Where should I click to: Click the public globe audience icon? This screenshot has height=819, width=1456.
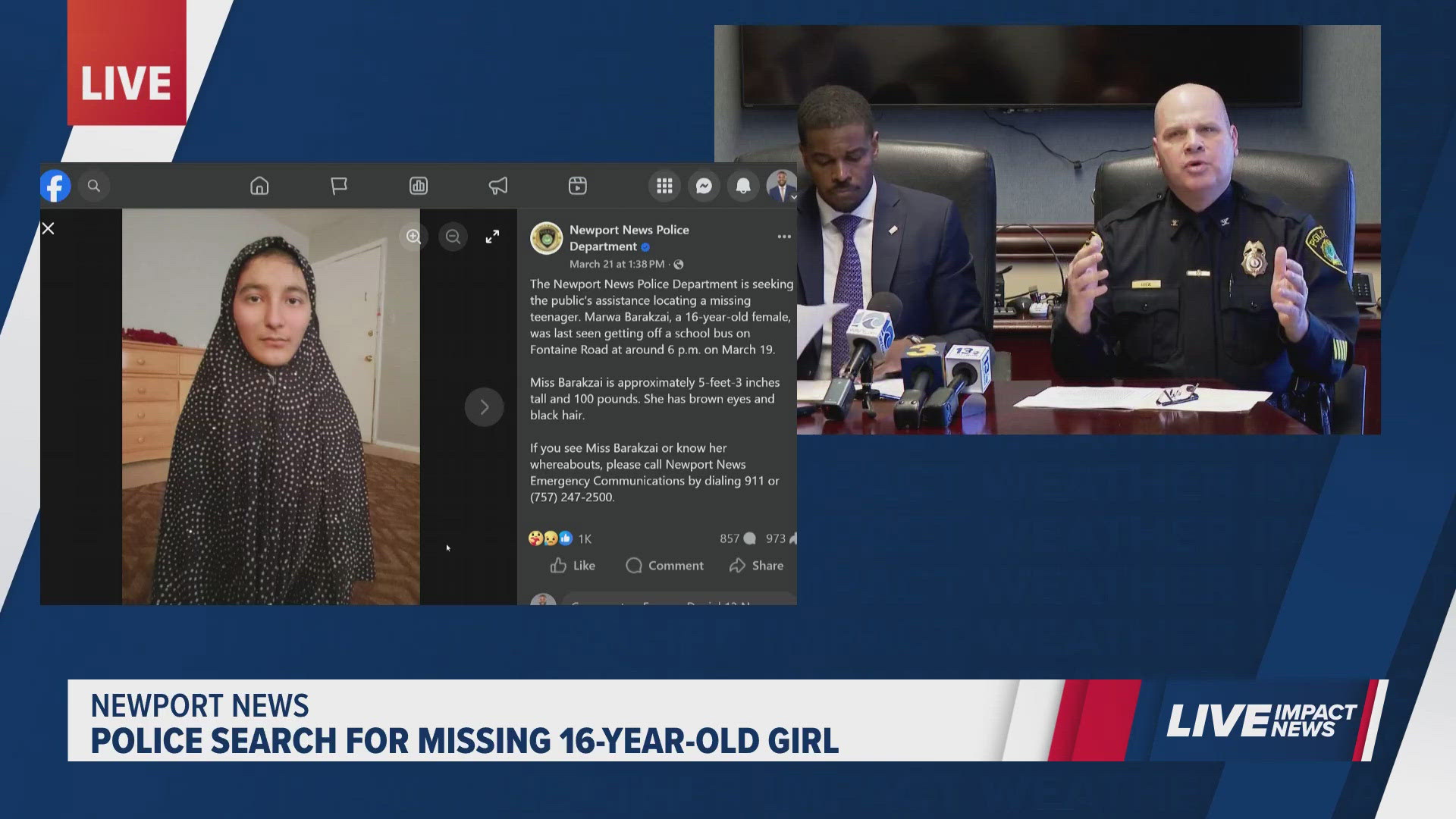click(679, 265)
